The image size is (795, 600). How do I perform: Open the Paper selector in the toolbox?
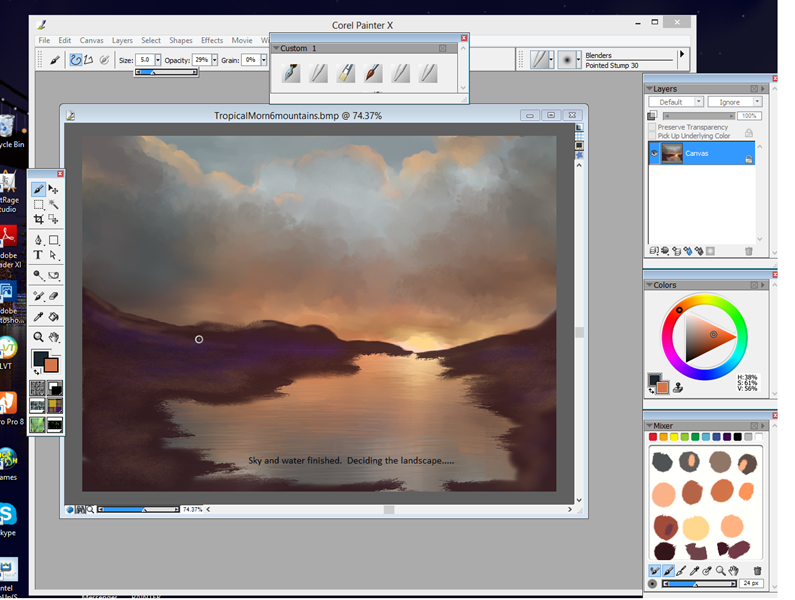pyautogui.click(x=38, y=388)
